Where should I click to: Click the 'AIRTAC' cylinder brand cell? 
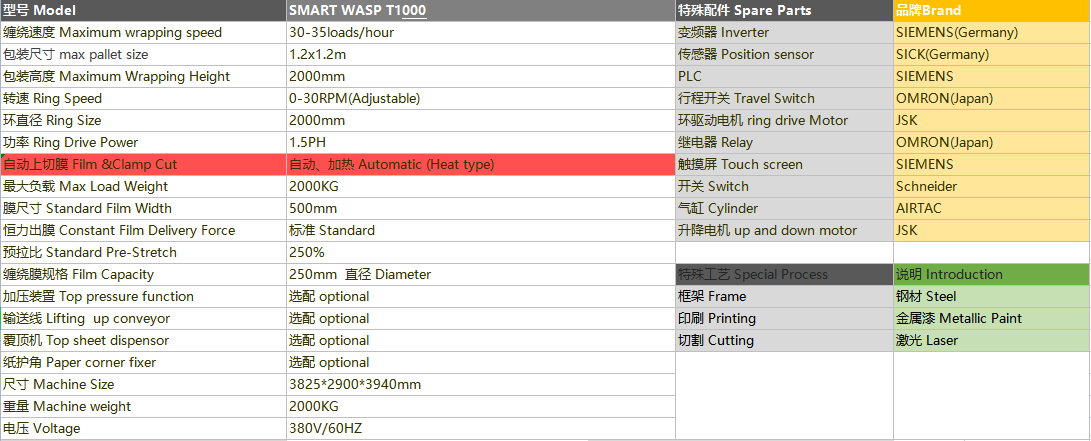click(990, 209)
